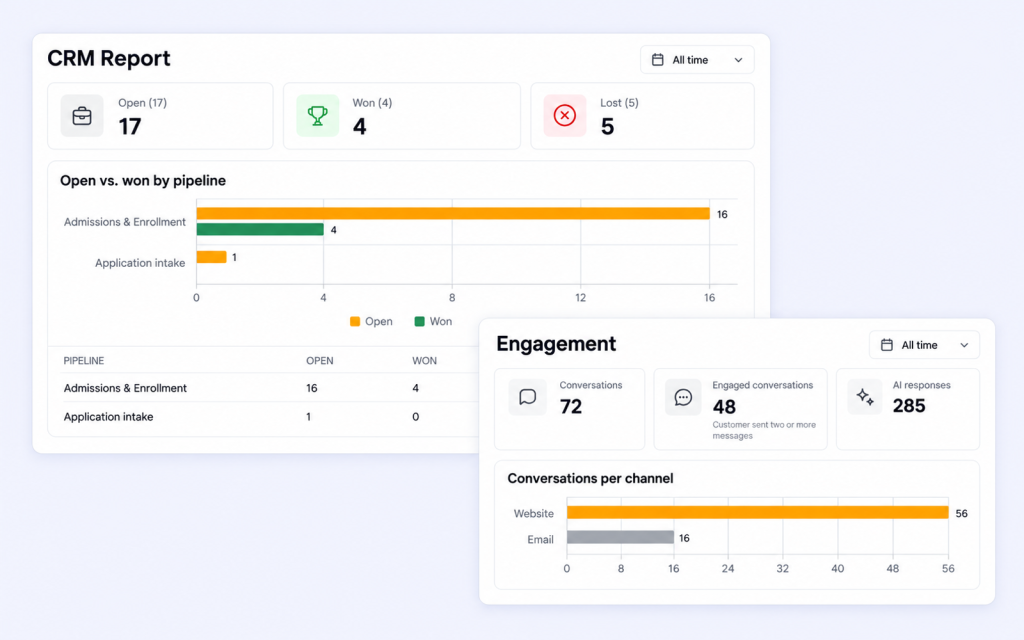Click the orange Admissions & Enrollment open bar

tap(453, 214)
